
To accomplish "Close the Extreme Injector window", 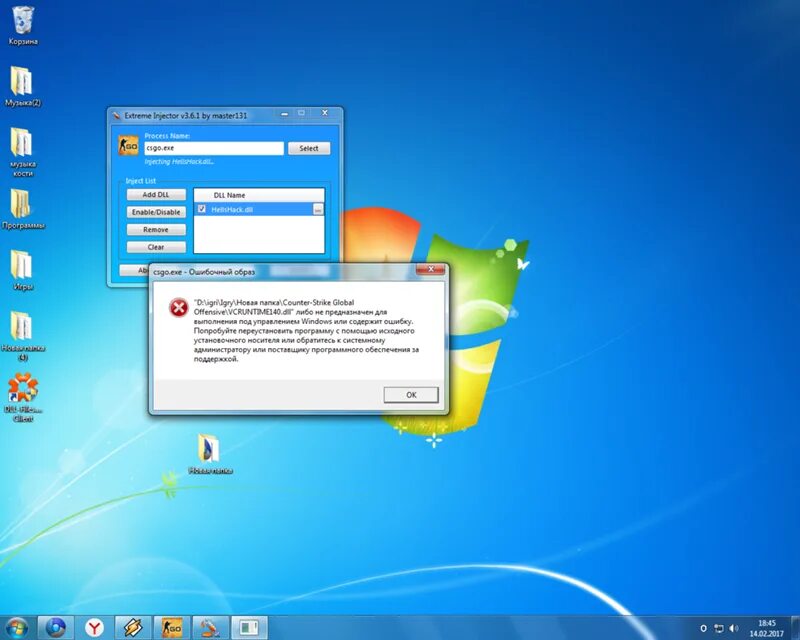I will pyautogui.click(x=325, y=113).
